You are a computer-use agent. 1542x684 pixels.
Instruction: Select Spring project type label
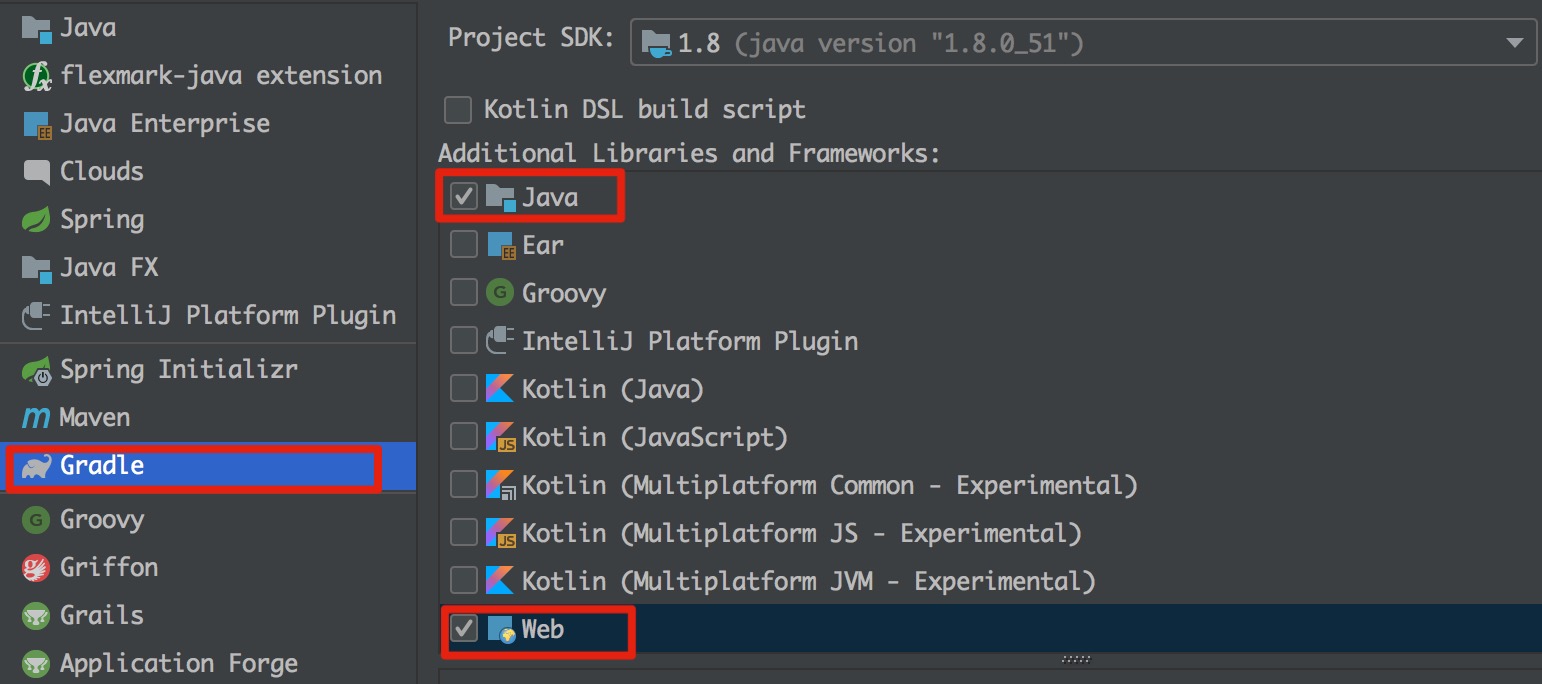click(x=102, y=220)
